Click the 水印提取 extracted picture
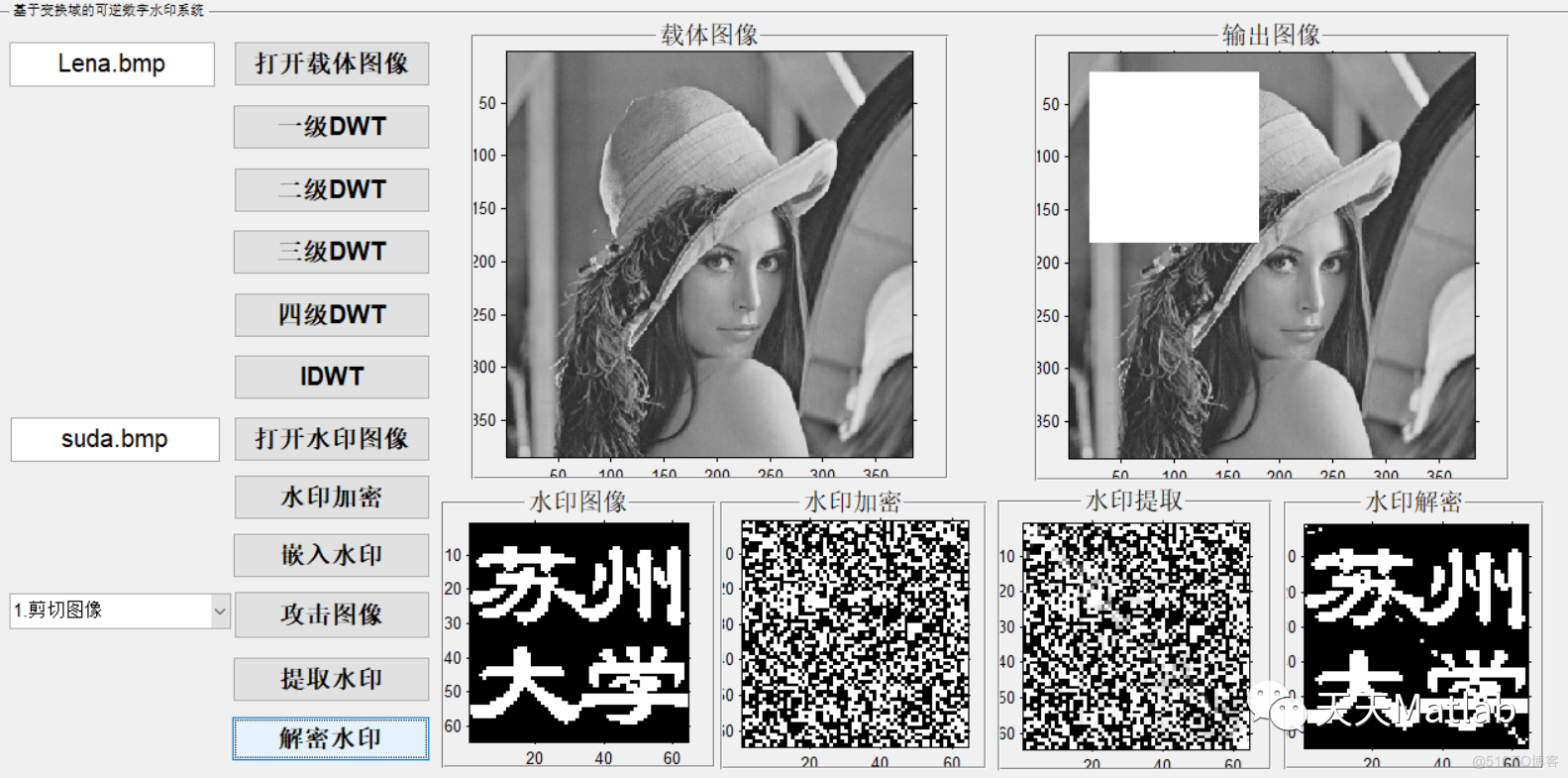The height and width of the screenshot is (778, 1568). 1136,636
